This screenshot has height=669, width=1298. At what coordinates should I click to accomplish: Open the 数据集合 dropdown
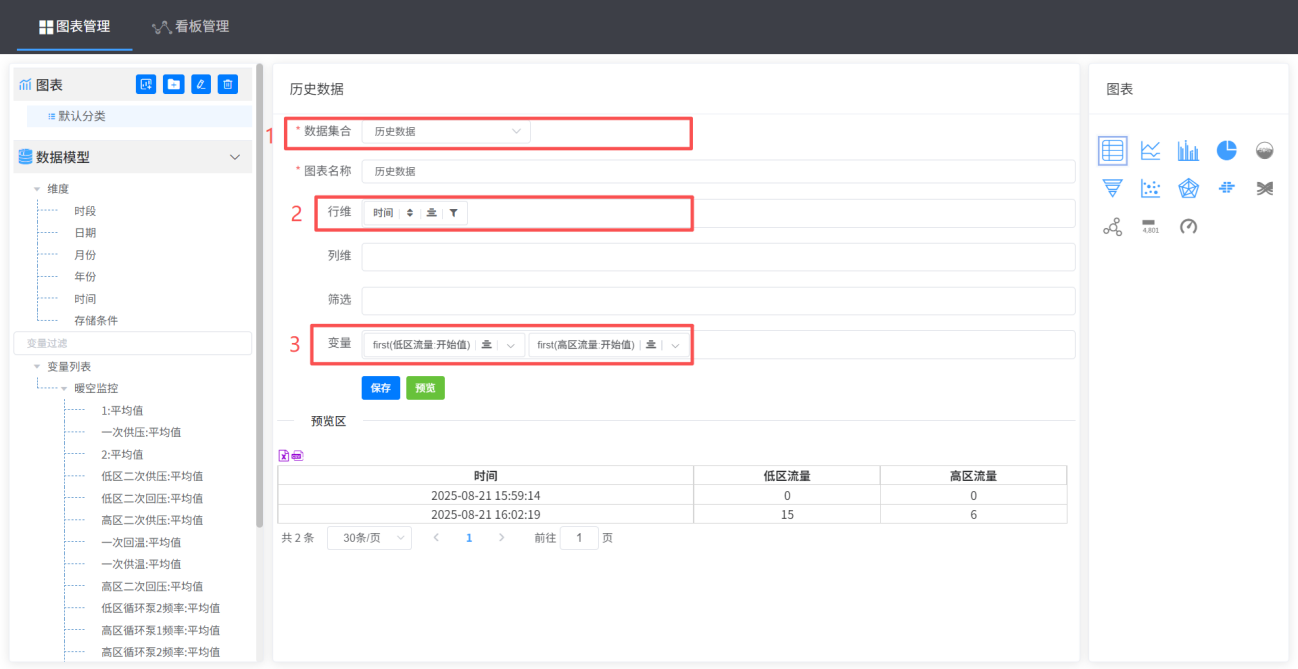(446, 131)
